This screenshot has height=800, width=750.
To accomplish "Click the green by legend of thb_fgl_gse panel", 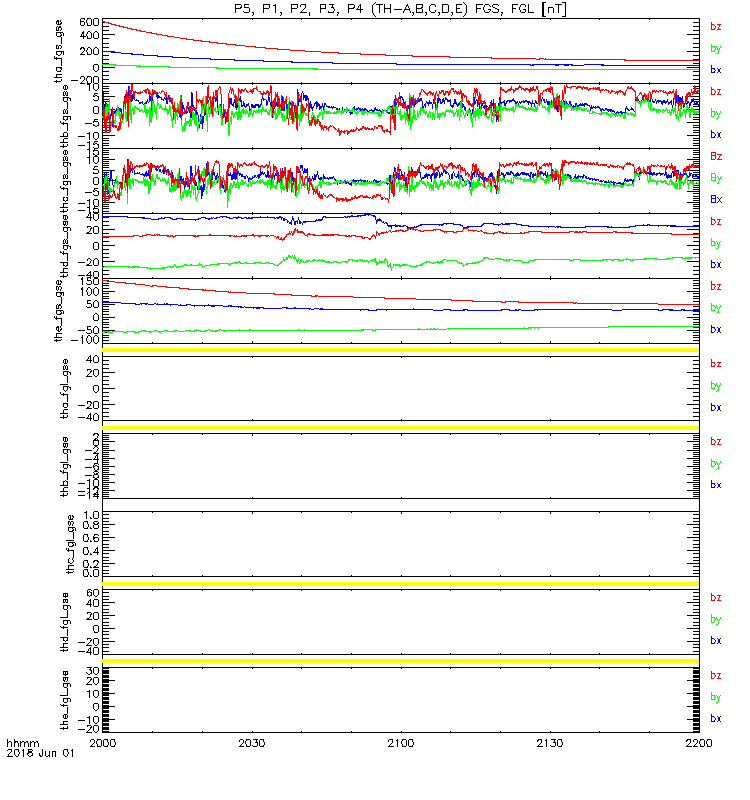I will coord(716,464).
